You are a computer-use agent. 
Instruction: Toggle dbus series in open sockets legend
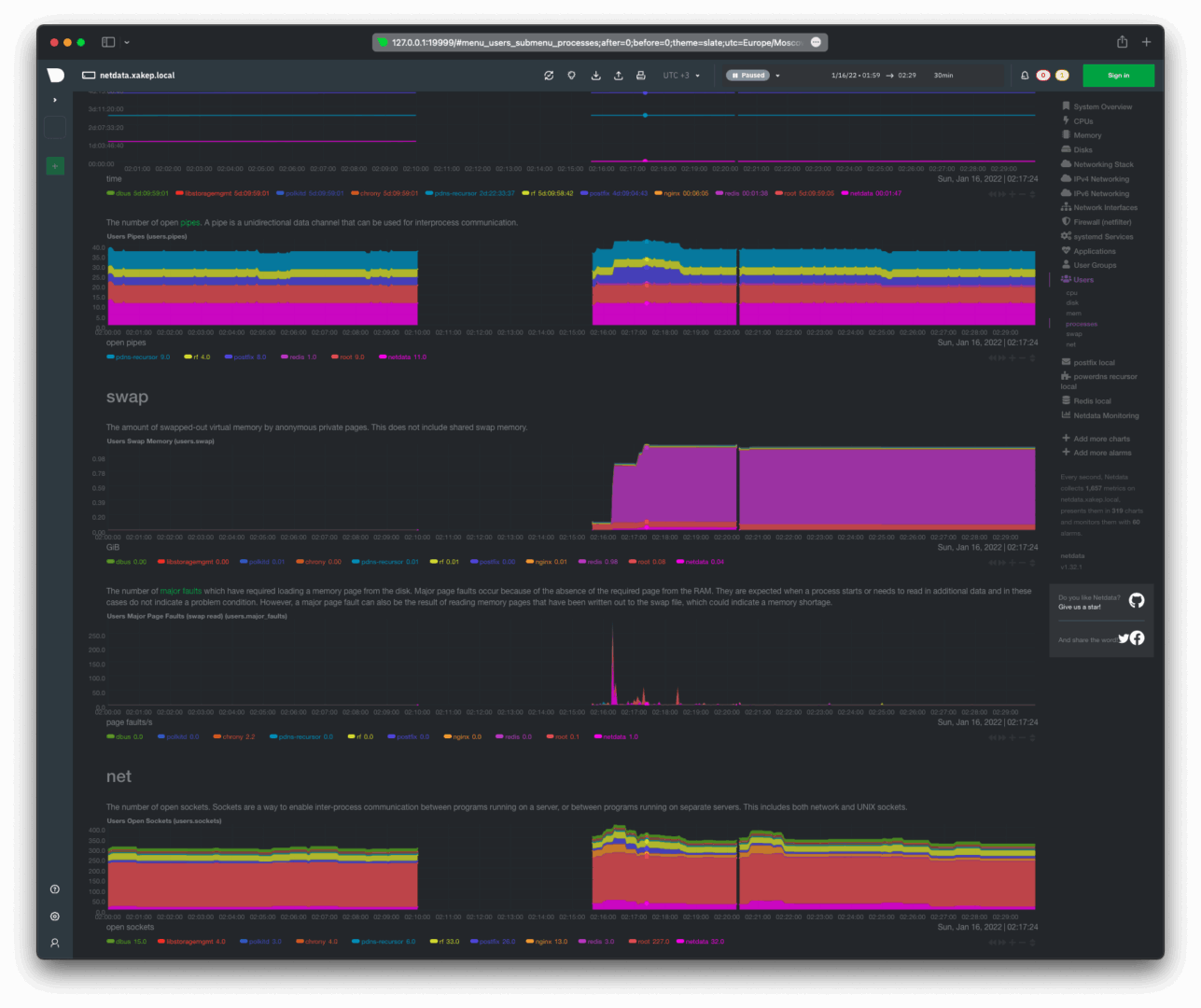click(x=127, y=942)
